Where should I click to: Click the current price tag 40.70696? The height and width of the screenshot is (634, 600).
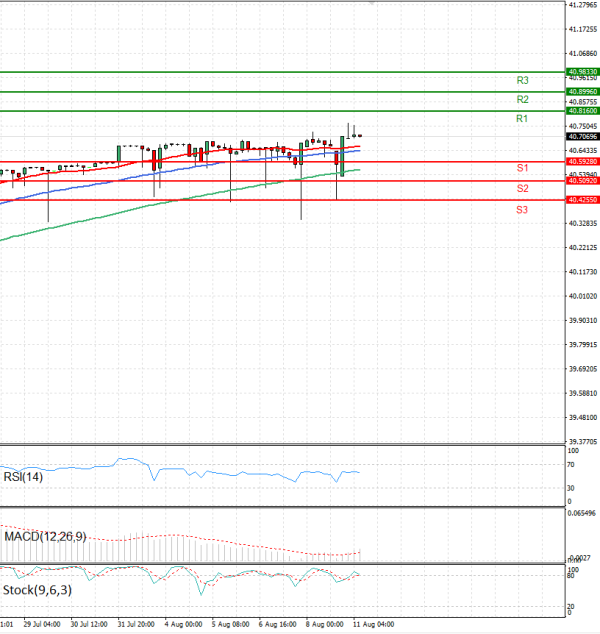click(x=582, y=136)
